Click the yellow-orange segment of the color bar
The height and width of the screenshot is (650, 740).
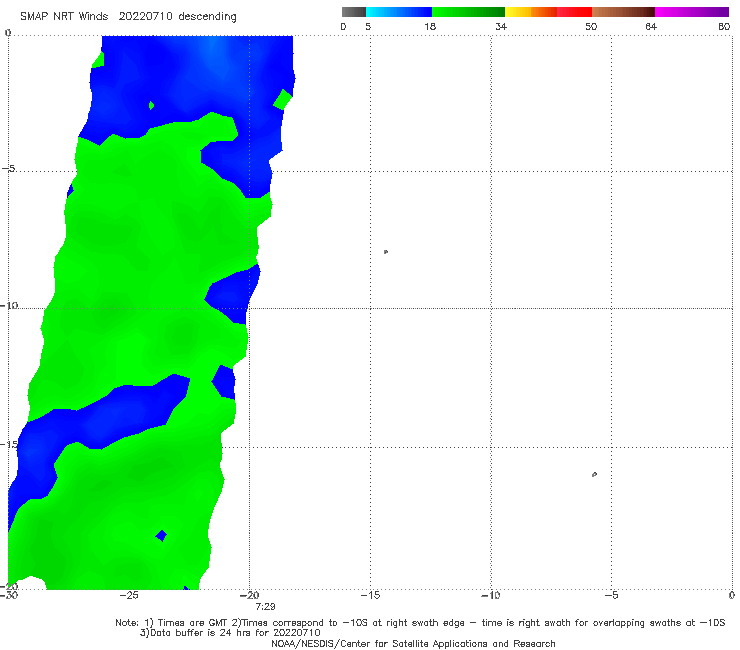[x=531, y=12]
